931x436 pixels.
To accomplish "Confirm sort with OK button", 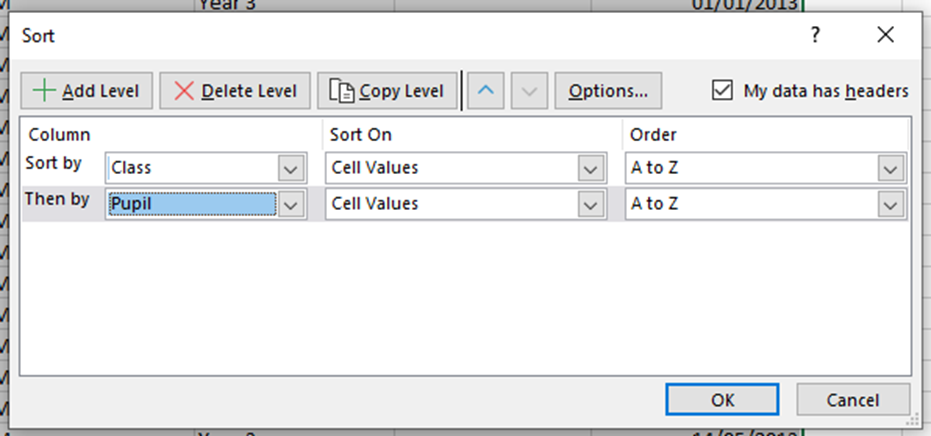I will tap(722, 399).
